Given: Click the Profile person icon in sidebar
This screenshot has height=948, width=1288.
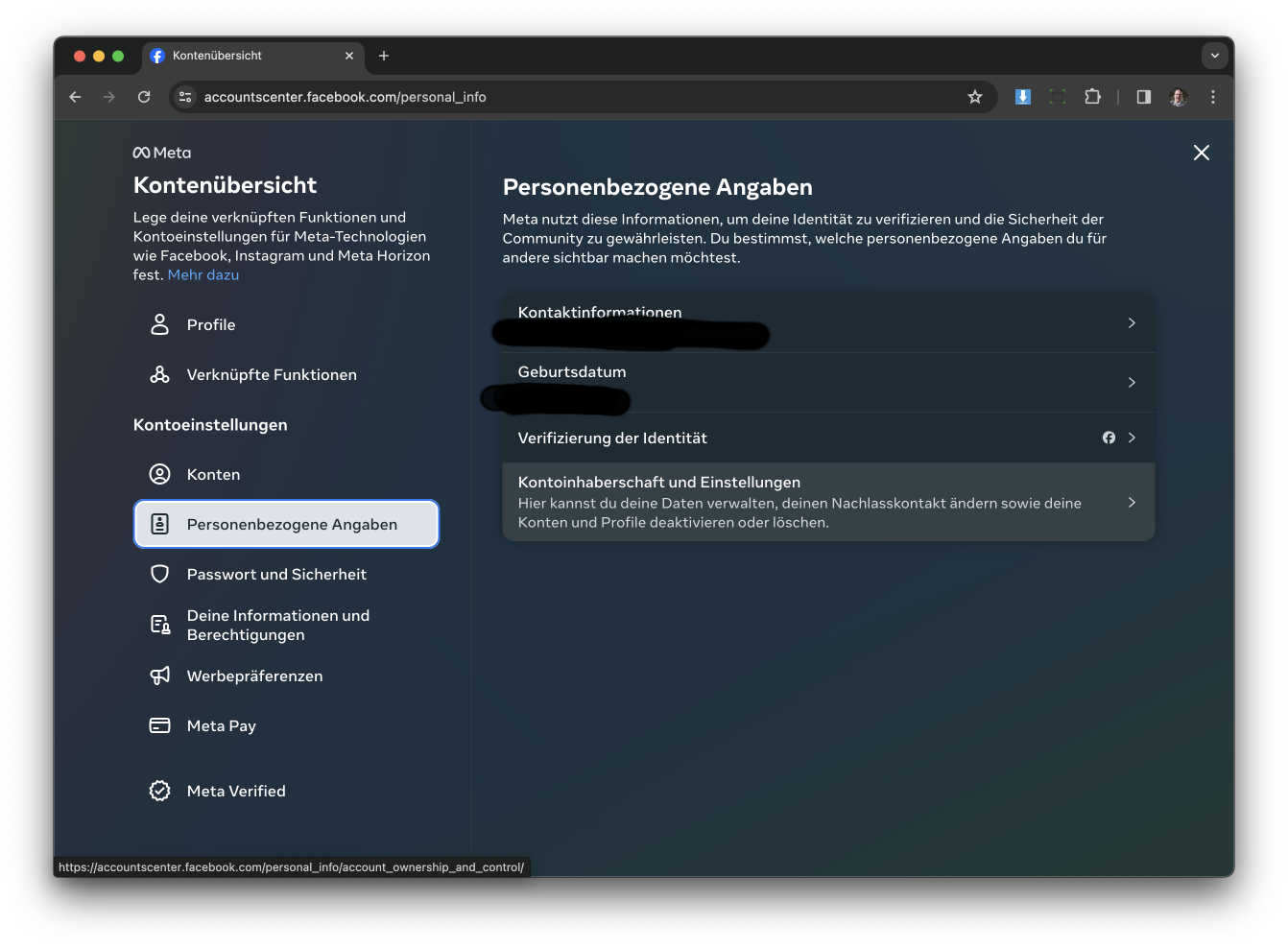Looking at the screenshot, I should pos(159,324).
